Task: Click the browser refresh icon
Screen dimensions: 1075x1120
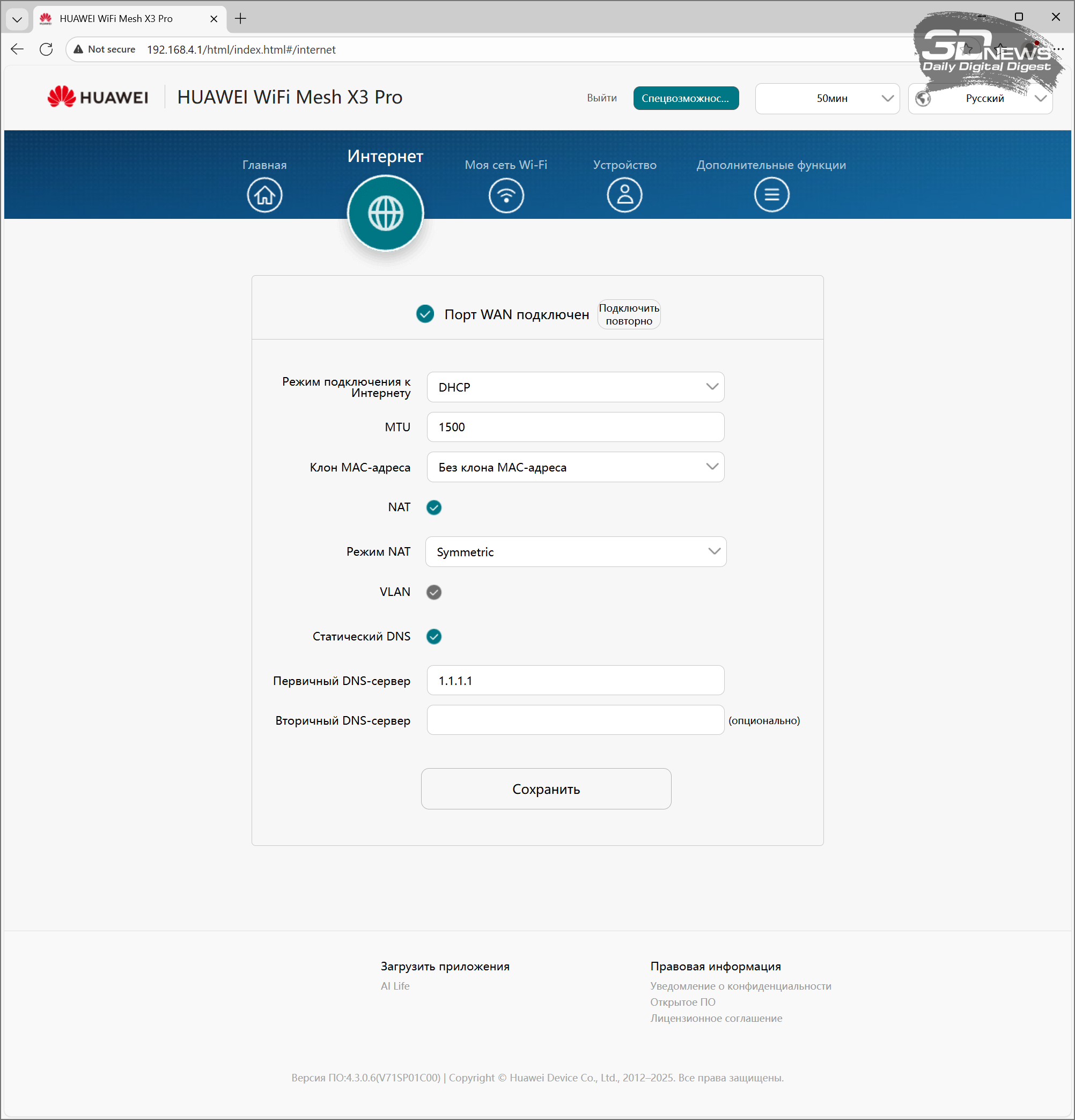Action: pos(46,50)
